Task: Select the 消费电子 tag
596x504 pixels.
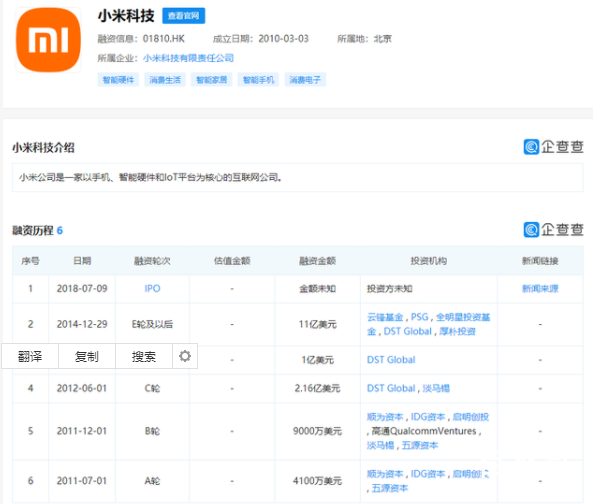Action: (305, 80)
